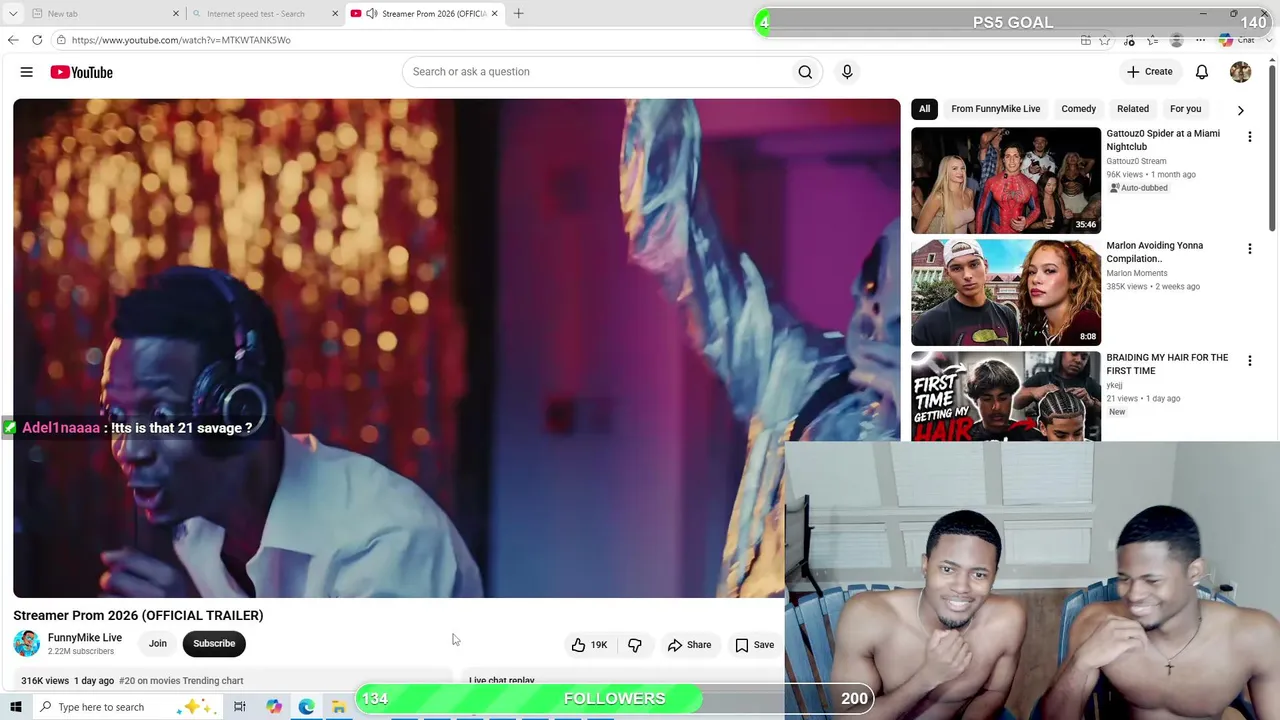1280x720 pixels.
Task: Mute the Streamer Prom tab audio
Action: click(x=371, y=14)
